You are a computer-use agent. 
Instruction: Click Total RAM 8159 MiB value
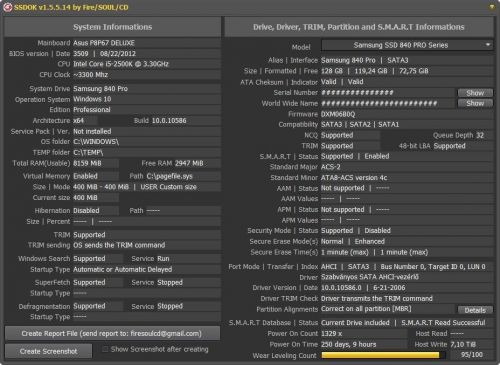click(87, 163)
